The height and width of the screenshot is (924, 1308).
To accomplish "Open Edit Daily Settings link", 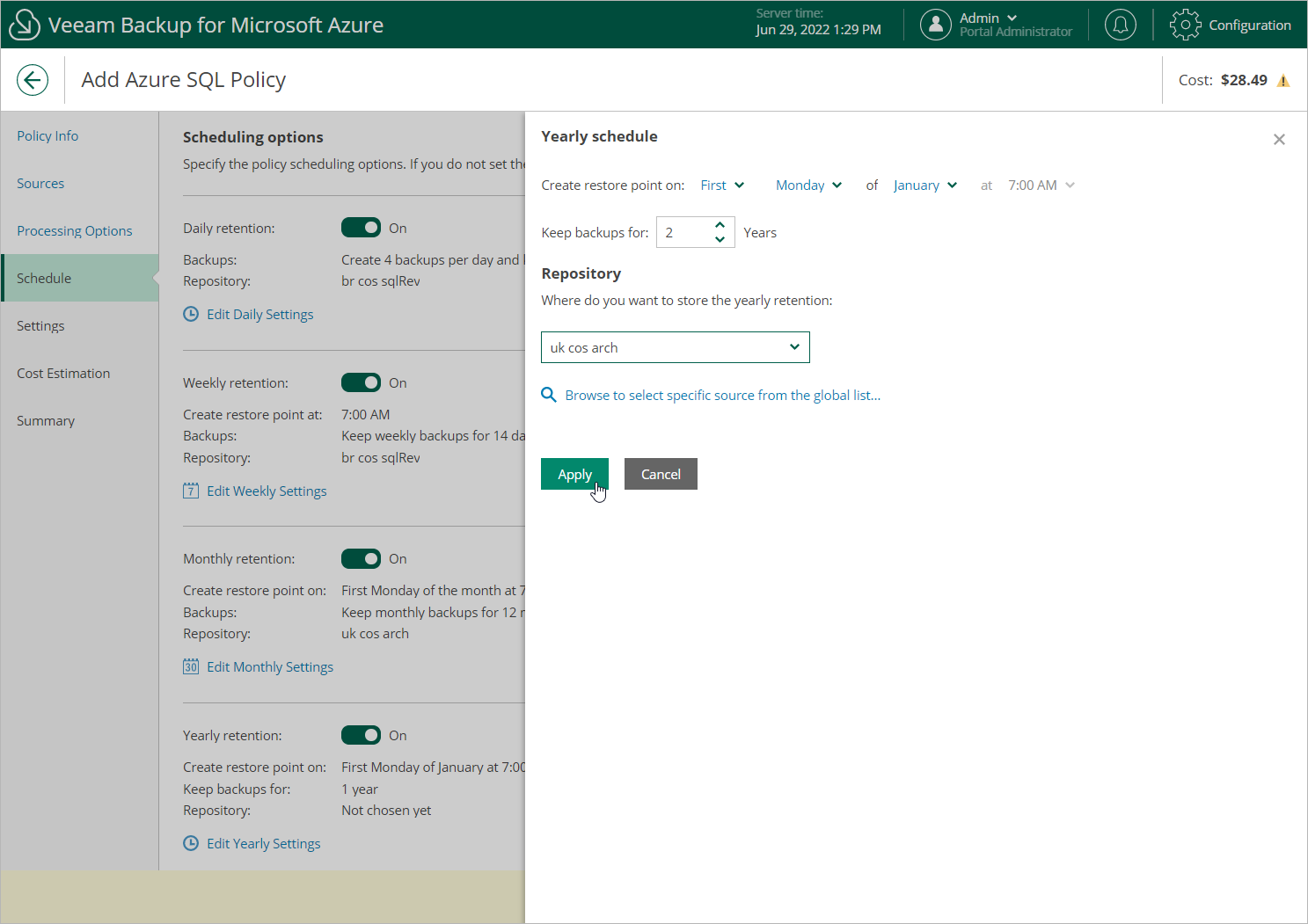I will coord(260,314).
